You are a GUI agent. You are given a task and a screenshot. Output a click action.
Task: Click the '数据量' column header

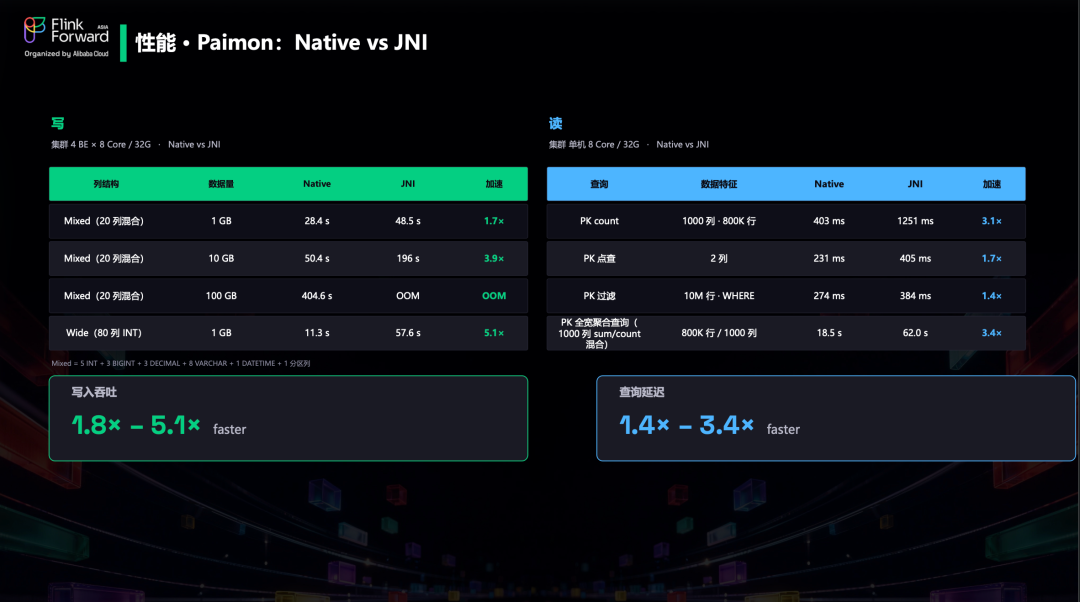[221, 184]
